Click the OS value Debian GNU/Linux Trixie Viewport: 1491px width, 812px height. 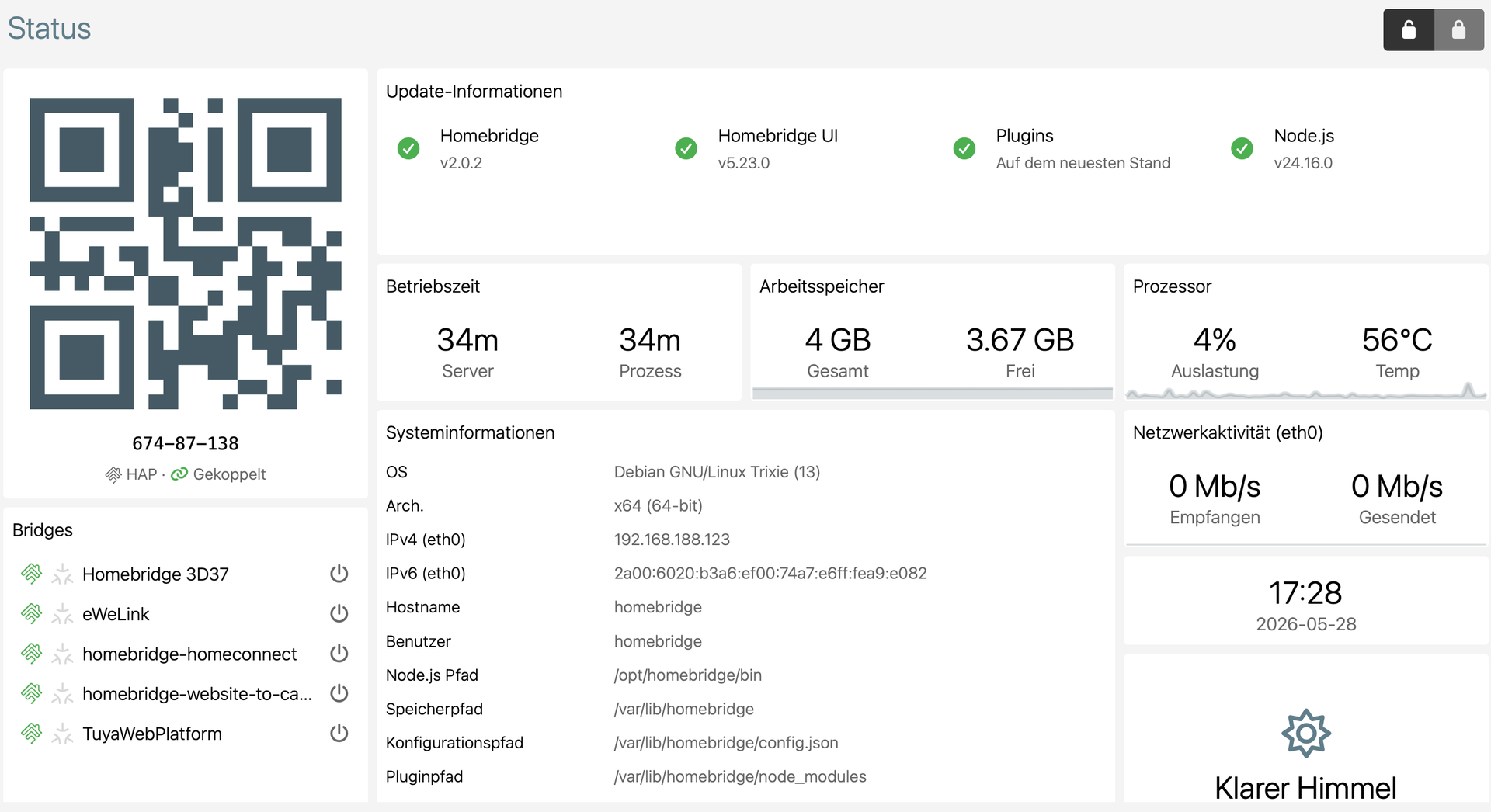tap(717, 472)
